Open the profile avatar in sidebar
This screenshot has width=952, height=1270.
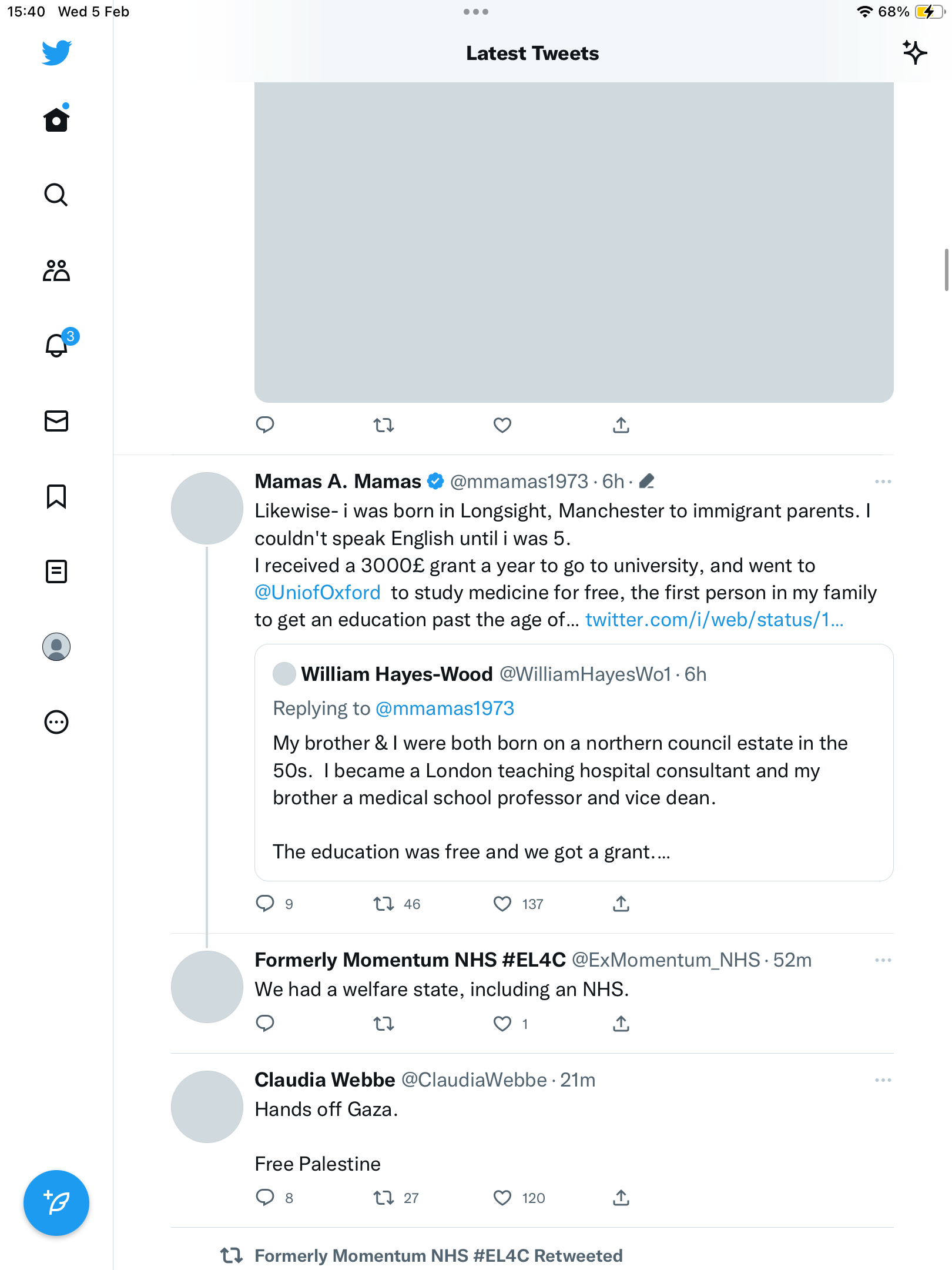[56, 647]
